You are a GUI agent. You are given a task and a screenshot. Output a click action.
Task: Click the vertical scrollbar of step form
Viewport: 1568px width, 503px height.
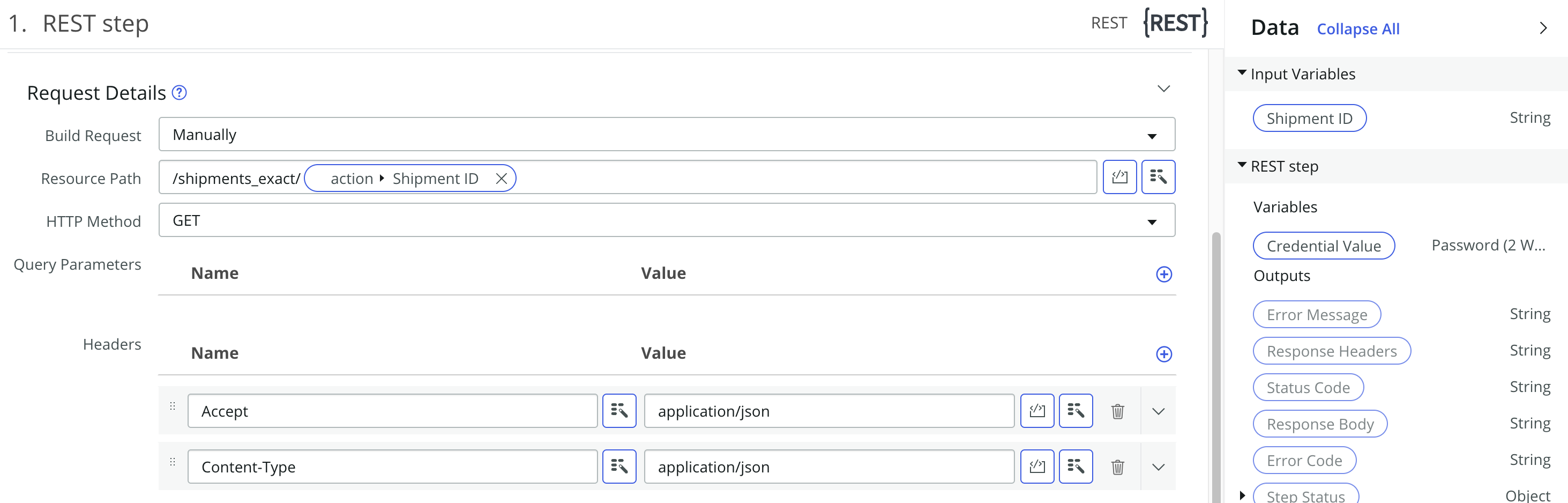[x=1215, y=367]
